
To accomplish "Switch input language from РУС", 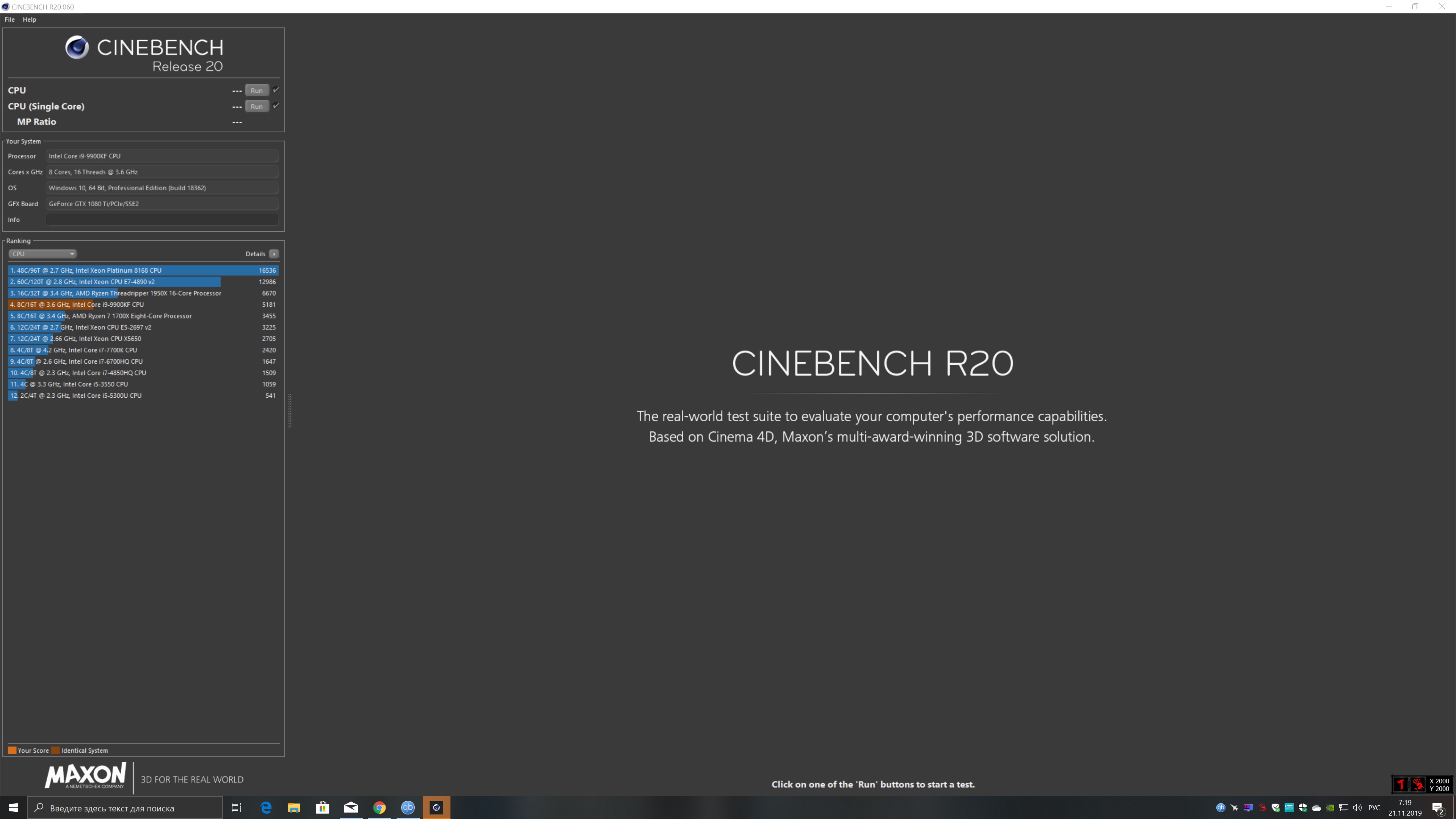I will click(x=1374, y=808).
